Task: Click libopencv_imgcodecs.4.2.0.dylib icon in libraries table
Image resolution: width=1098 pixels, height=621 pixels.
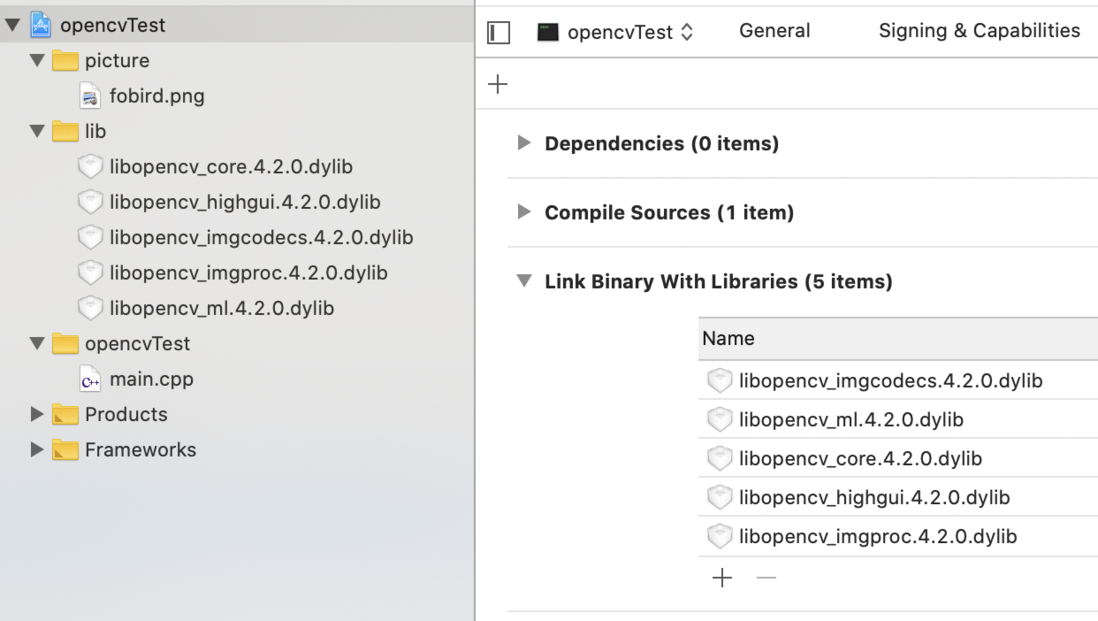Action: point(719,381)
